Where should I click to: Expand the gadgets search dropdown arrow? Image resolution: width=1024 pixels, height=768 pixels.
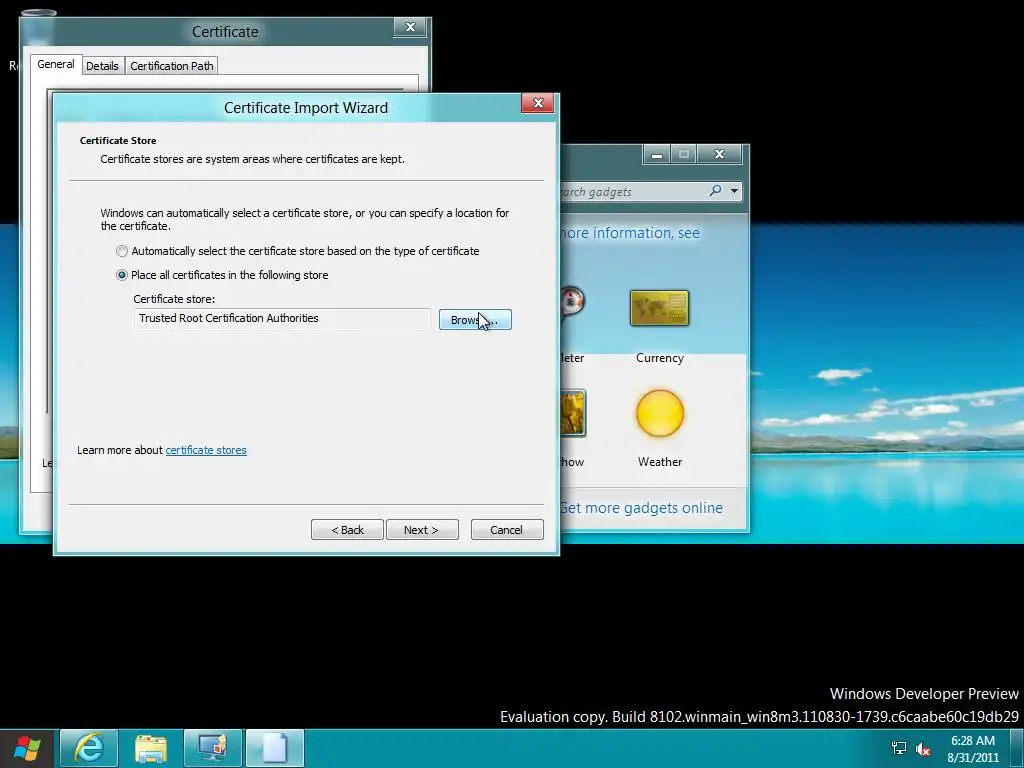click(x=735, y=191)
